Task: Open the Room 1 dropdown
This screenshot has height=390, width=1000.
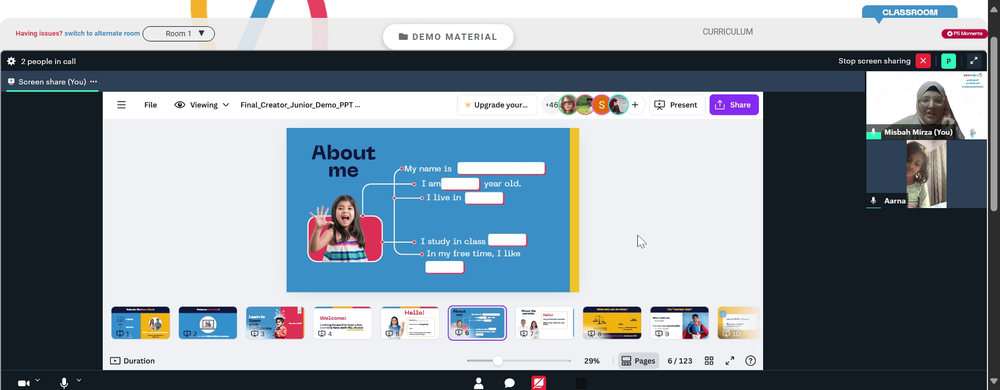Action: pyautogui.click(x=179, y=34)
